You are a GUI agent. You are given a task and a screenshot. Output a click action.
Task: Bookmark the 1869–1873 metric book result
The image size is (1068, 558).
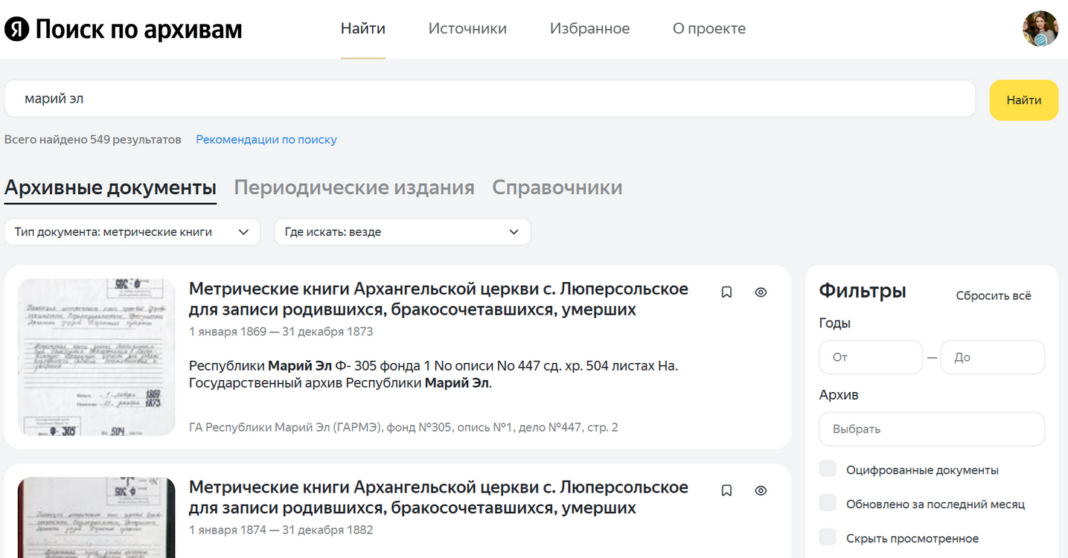[x=727, y=292]
